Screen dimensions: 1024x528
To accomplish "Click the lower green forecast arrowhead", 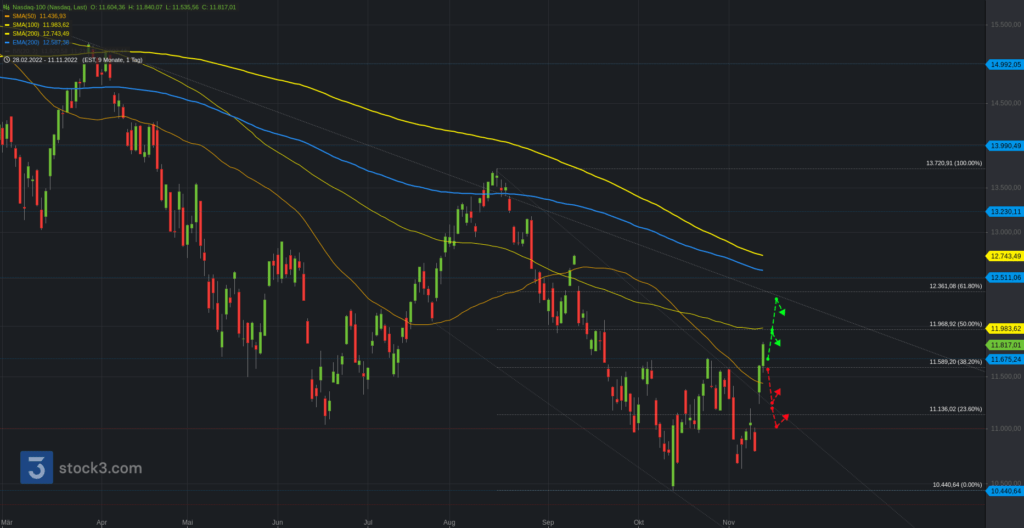I will [777, 344].
